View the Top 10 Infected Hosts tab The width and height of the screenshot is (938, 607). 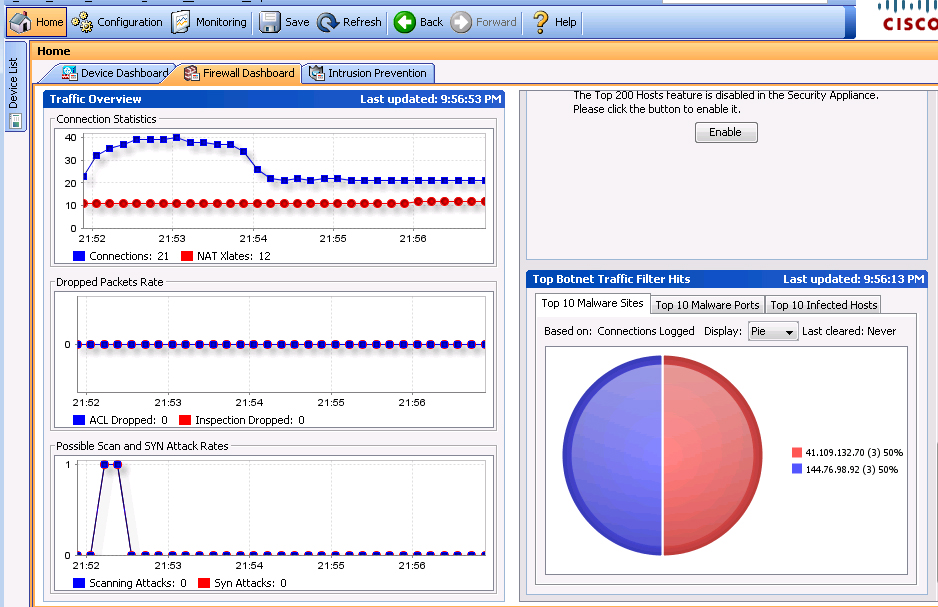point(823,305)
